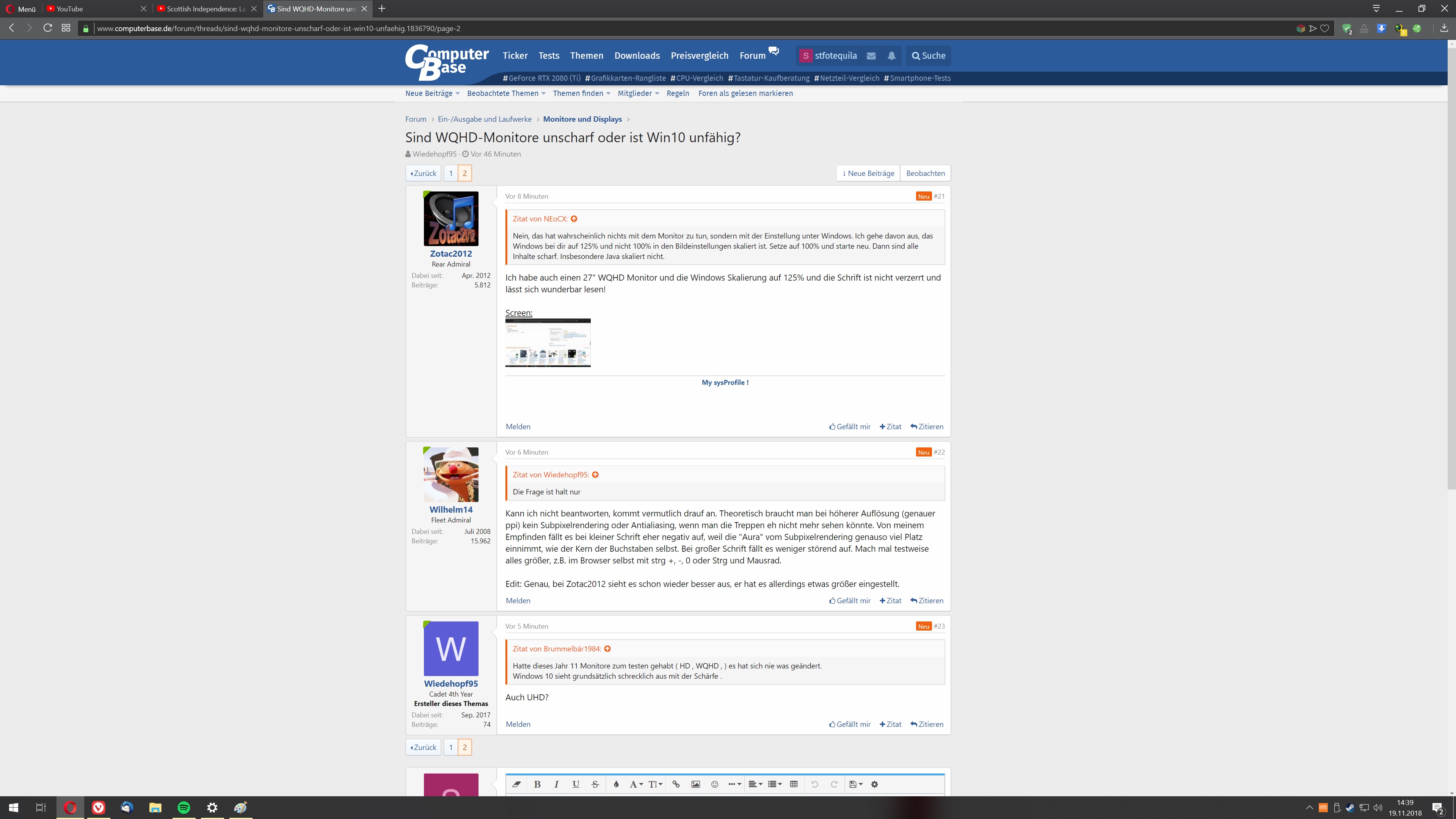This screenshot has width=1456, height=819.
Task: Open the smiley emoji picker
Action: click(x=714, y=784)
